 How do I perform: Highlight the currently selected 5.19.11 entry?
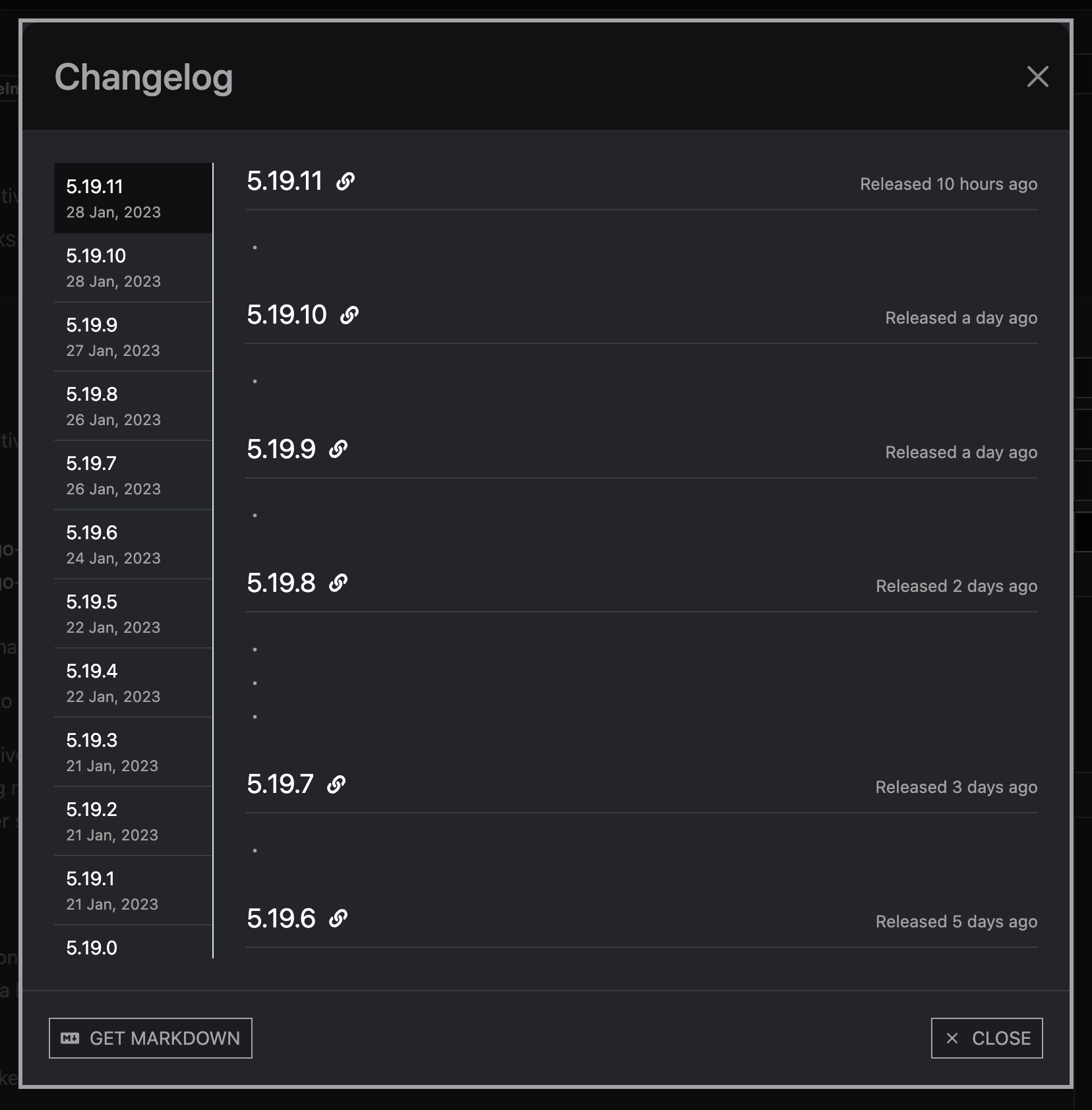click(x=132, y=198)
